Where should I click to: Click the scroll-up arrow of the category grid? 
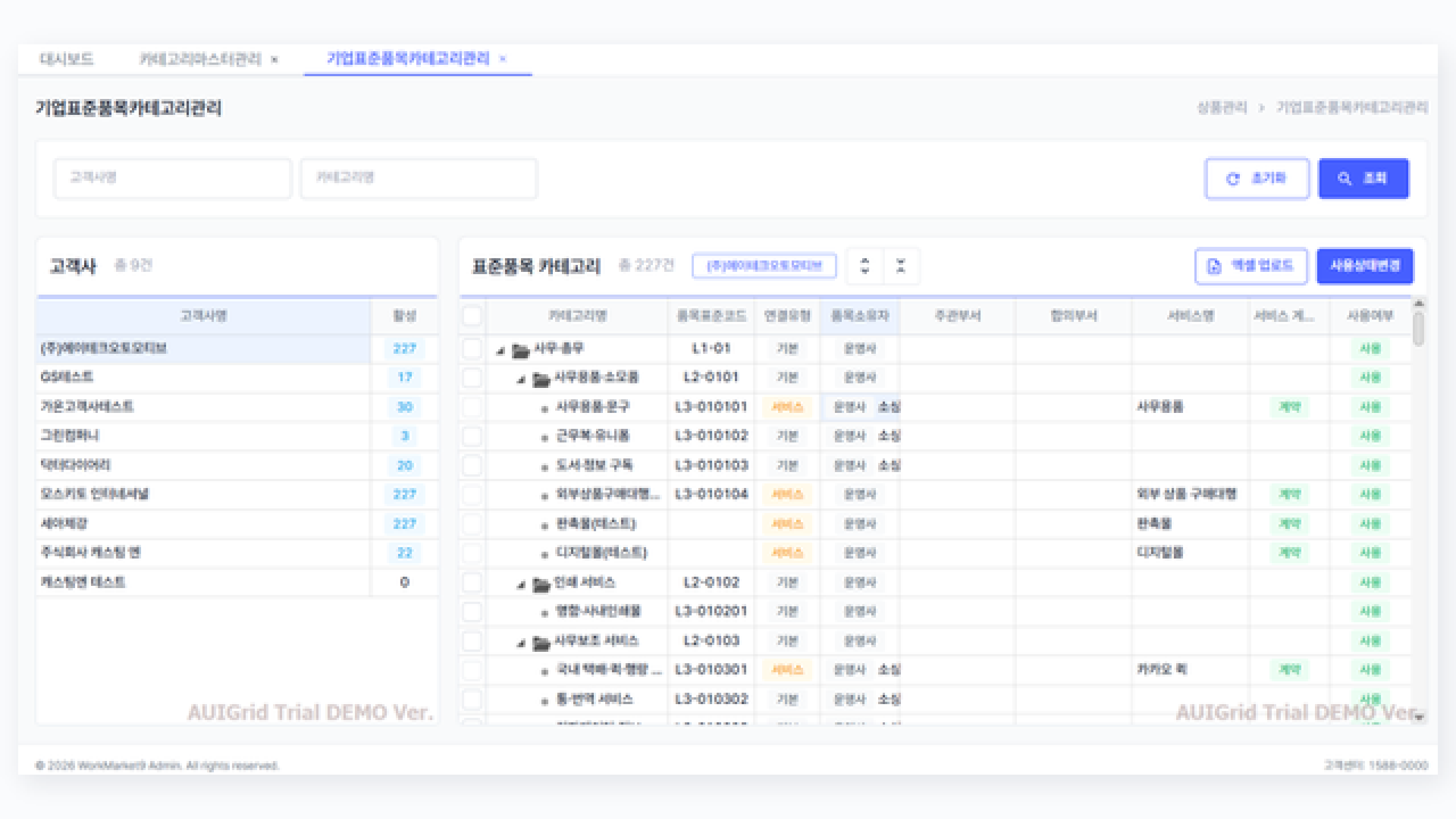[1418, 304]
